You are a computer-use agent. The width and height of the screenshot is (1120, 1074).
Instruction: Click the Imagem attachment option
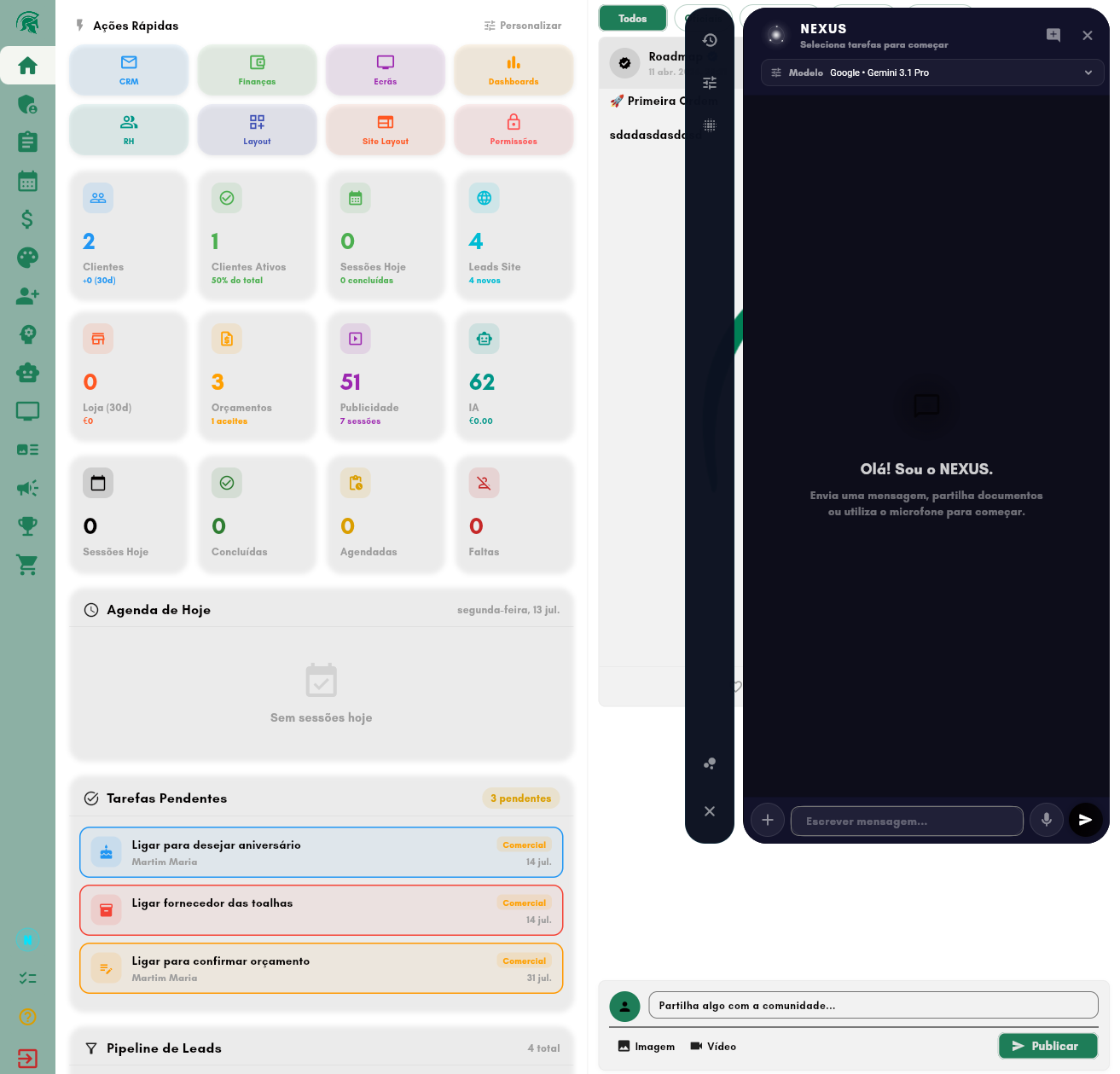[646, 1047]
